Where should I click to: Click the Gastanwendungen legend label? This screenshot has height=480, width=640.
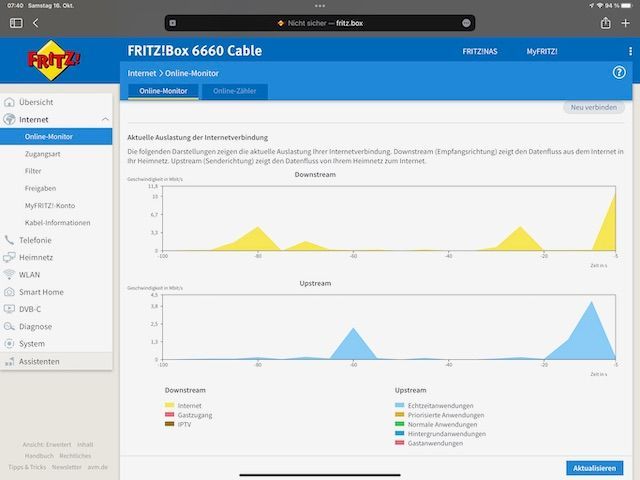point(435,443)
